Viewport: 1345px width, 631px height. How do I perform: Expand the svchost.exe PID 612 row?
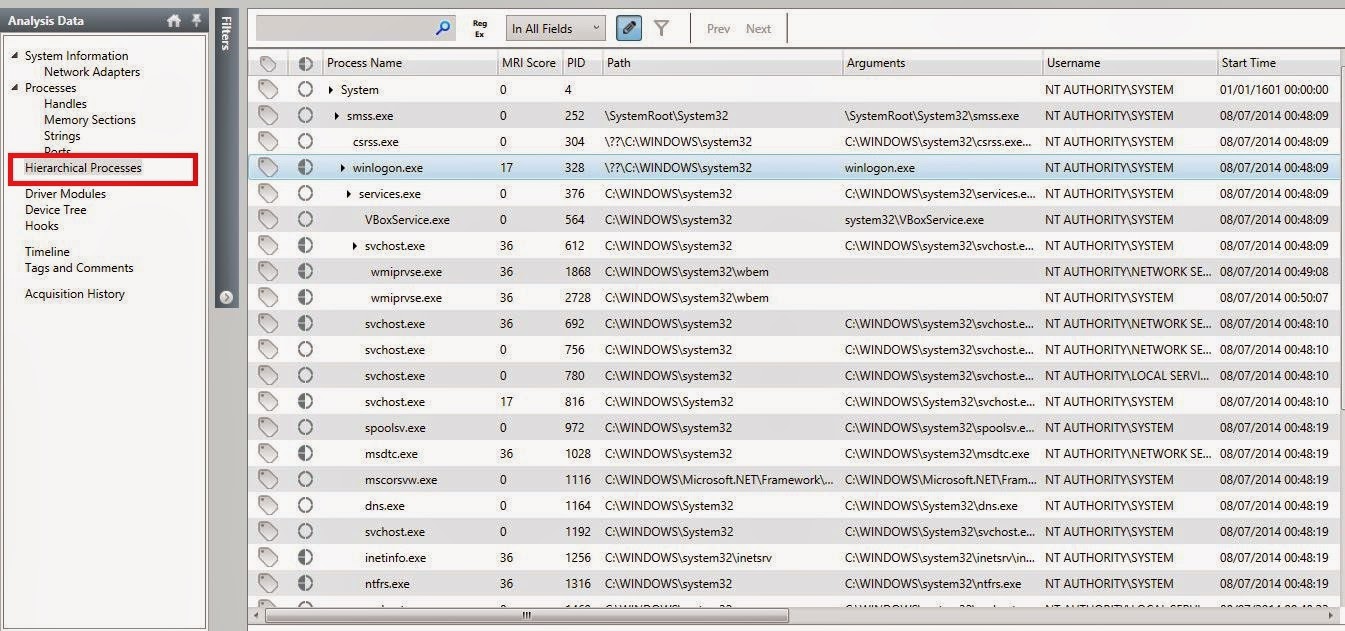click(x=355, y=246)
